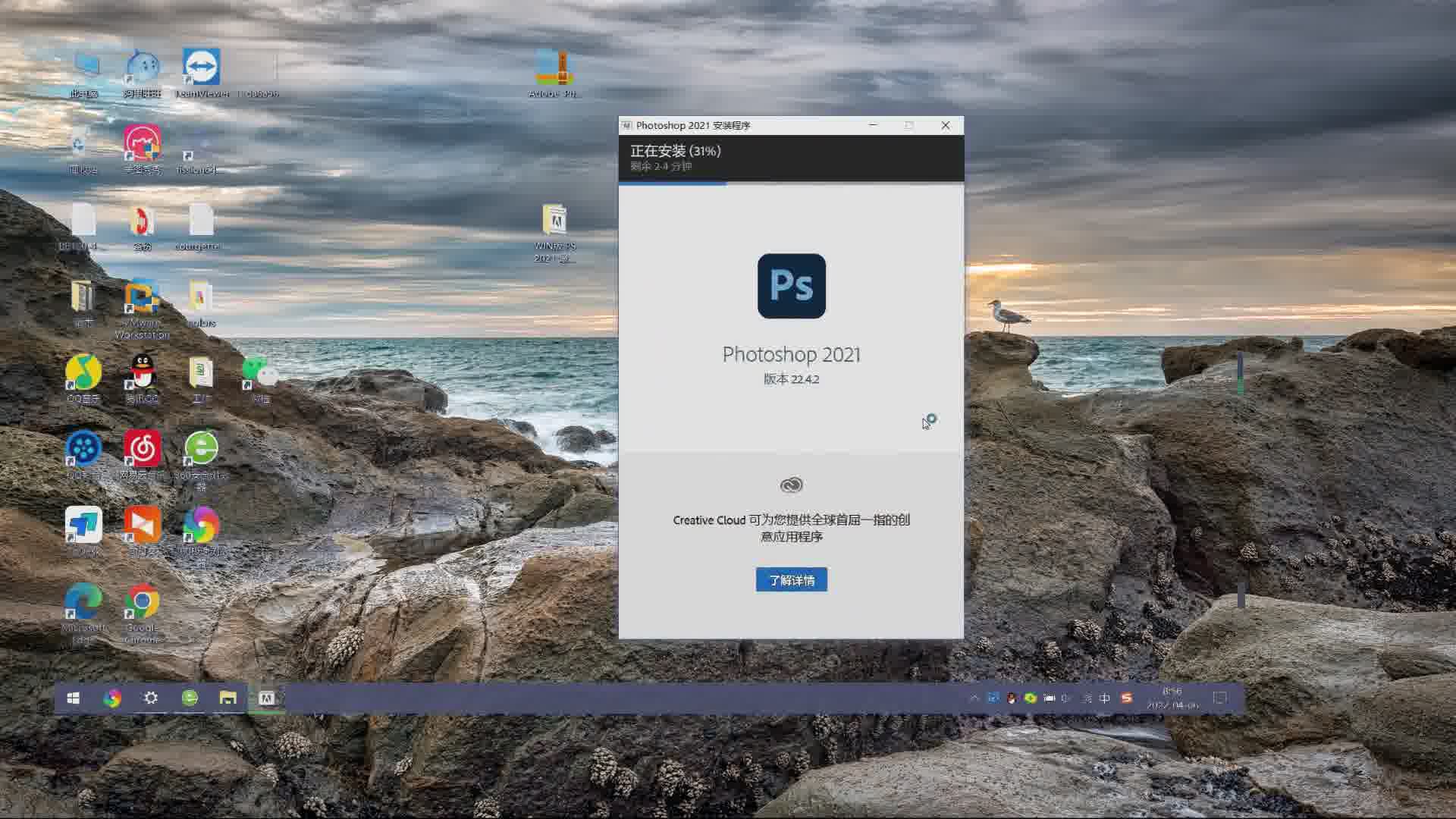Open the taskbar clock and date
Screen dimensions: 1456x819
pyautogui.click(x=1172, y=698)
